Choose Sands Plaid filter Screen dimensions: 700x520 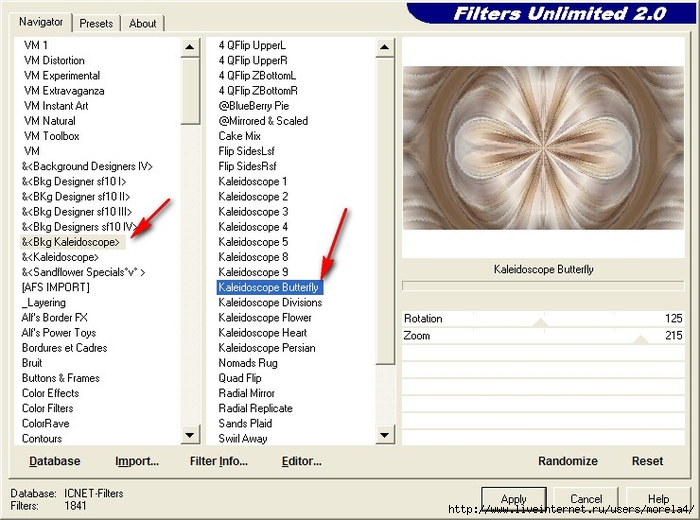[x=245, y=424]
